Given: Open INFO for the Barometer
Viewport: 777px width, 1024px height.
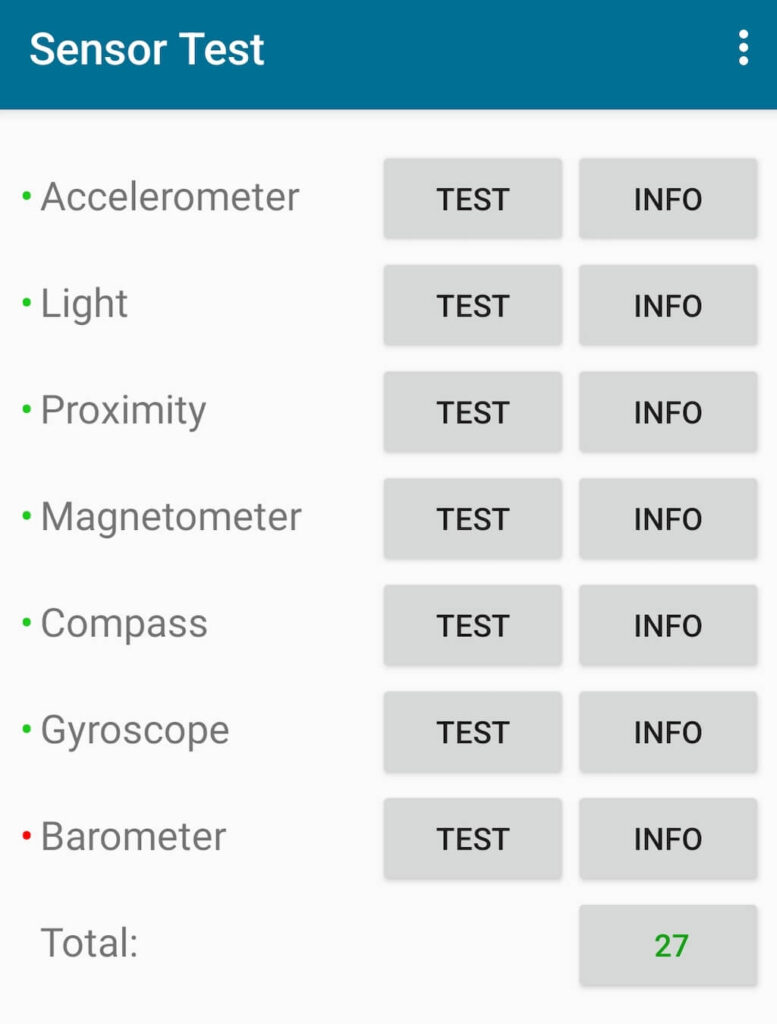Looking at the screenshot, I should pyautogui.click(x=668, y=839).
